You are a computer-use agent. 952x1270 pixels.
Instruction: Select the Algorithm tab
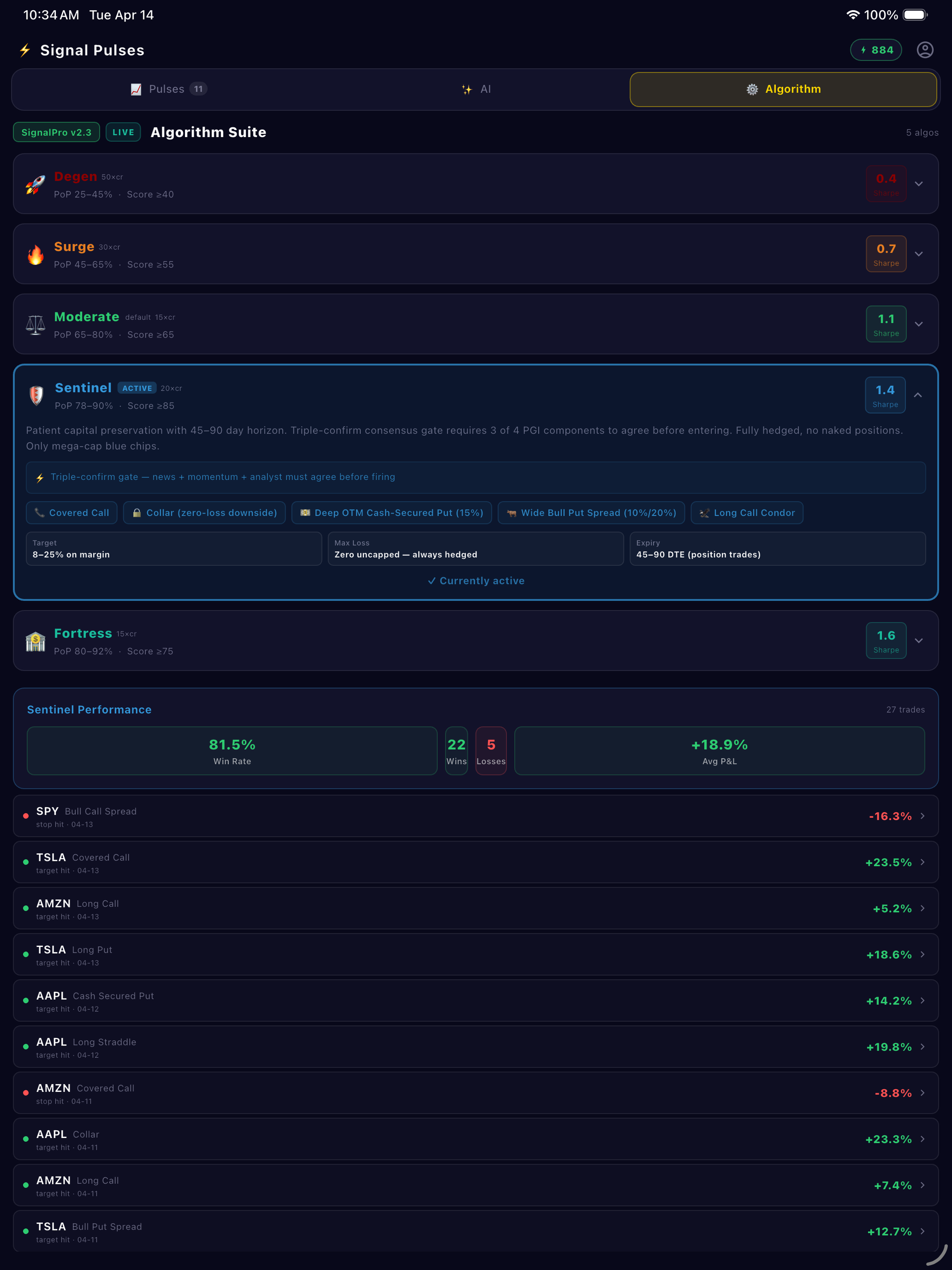(783, 89)
